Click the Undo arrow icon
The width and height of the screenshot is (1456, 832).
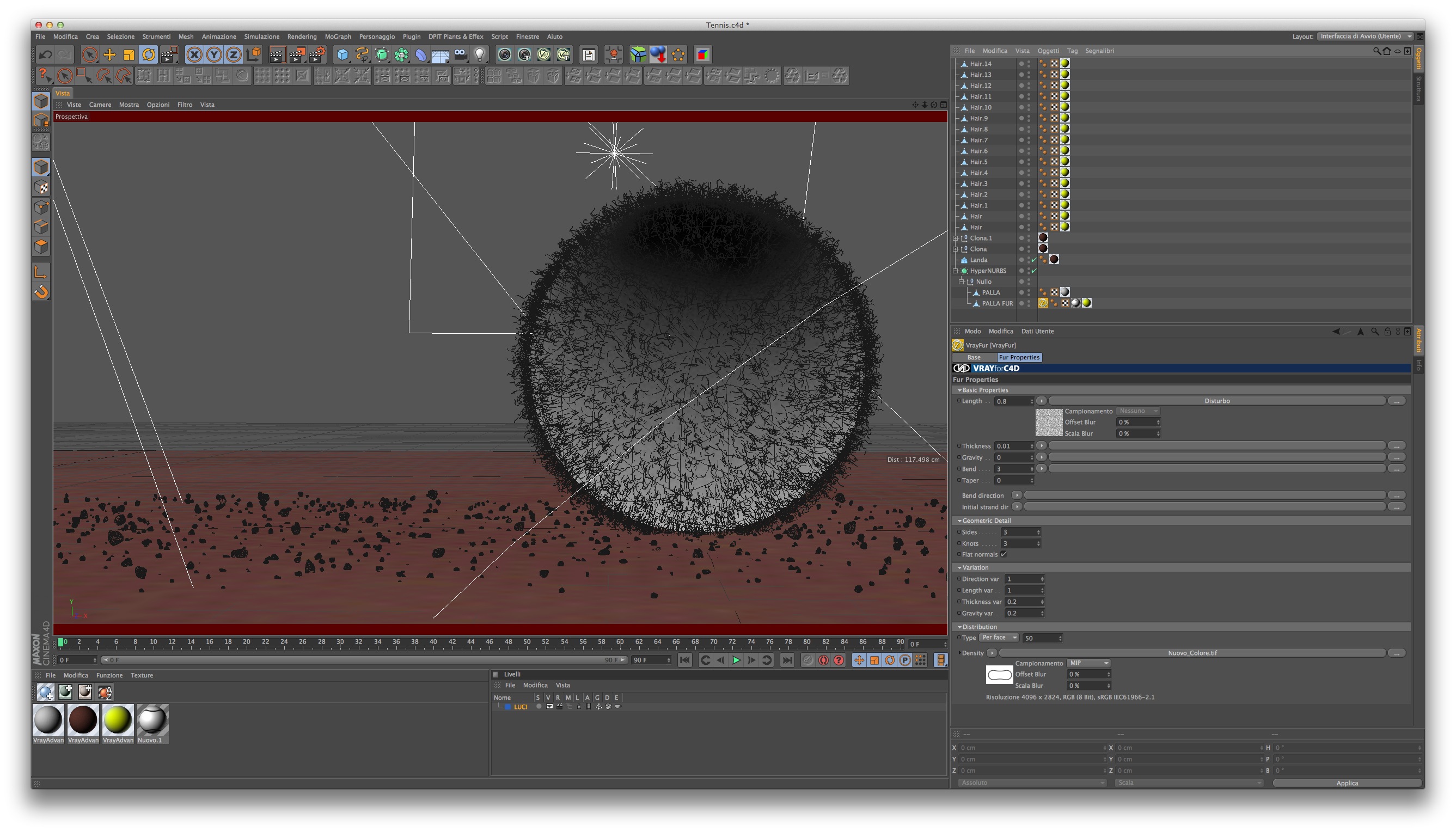45,55
